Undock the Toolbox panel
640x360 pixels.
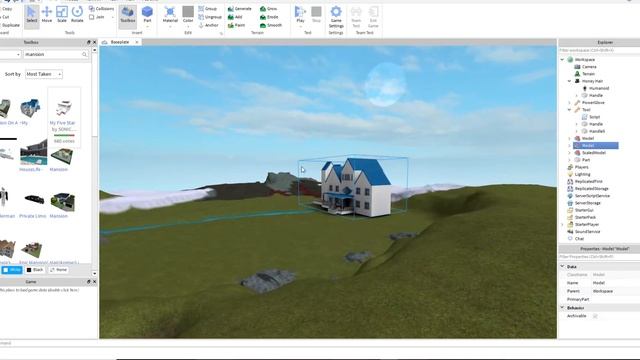pos(88,42)
